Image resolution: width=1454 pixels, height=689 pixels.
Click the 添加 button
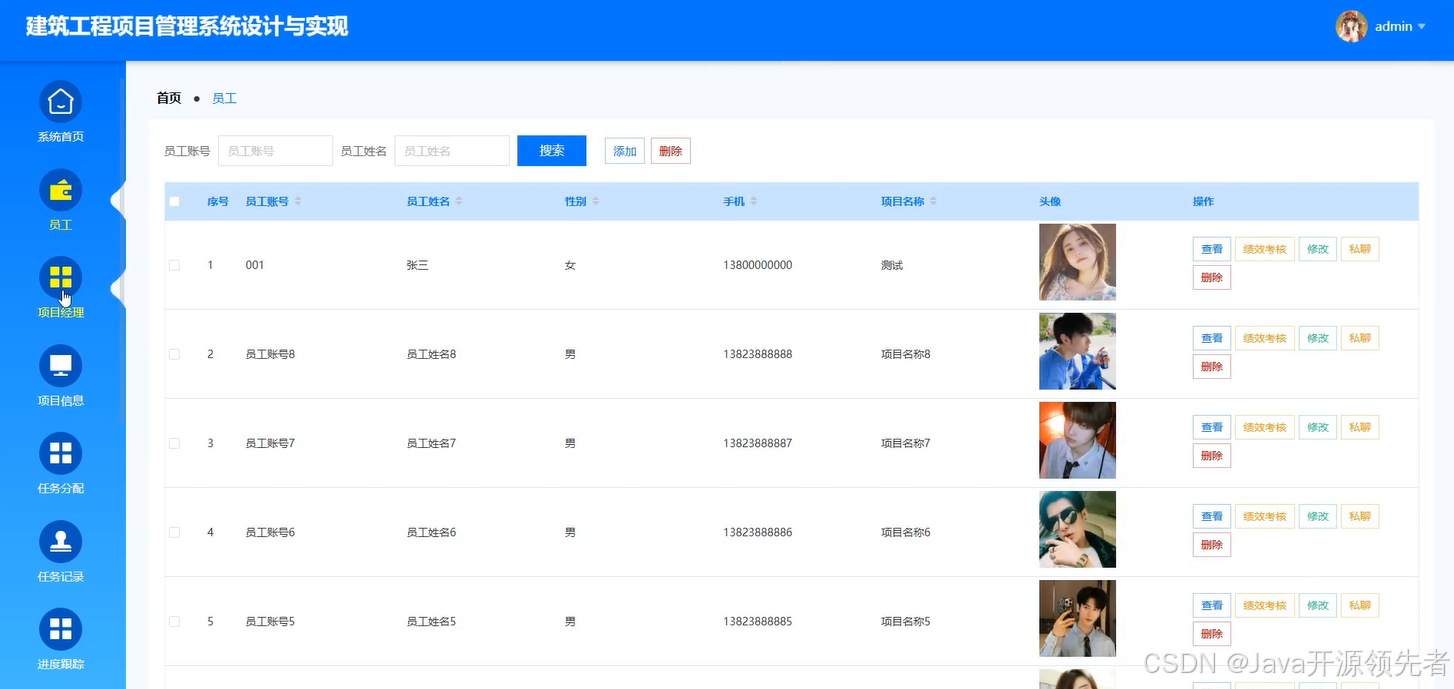(x=625, y=151)
